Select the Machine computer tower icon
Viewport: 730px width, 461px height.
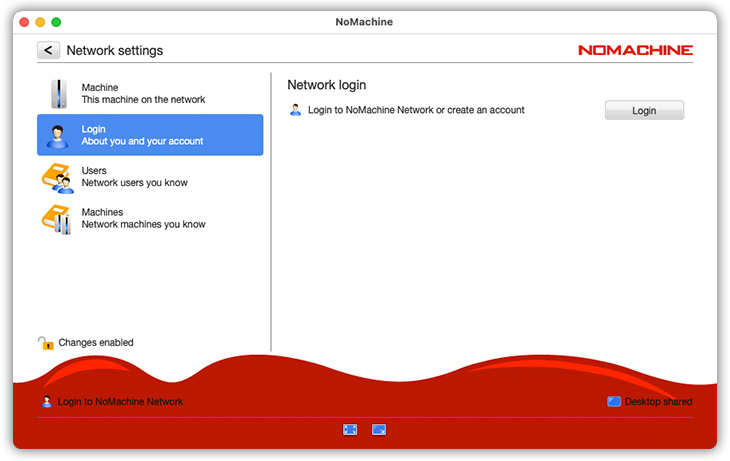coord(59,94)
